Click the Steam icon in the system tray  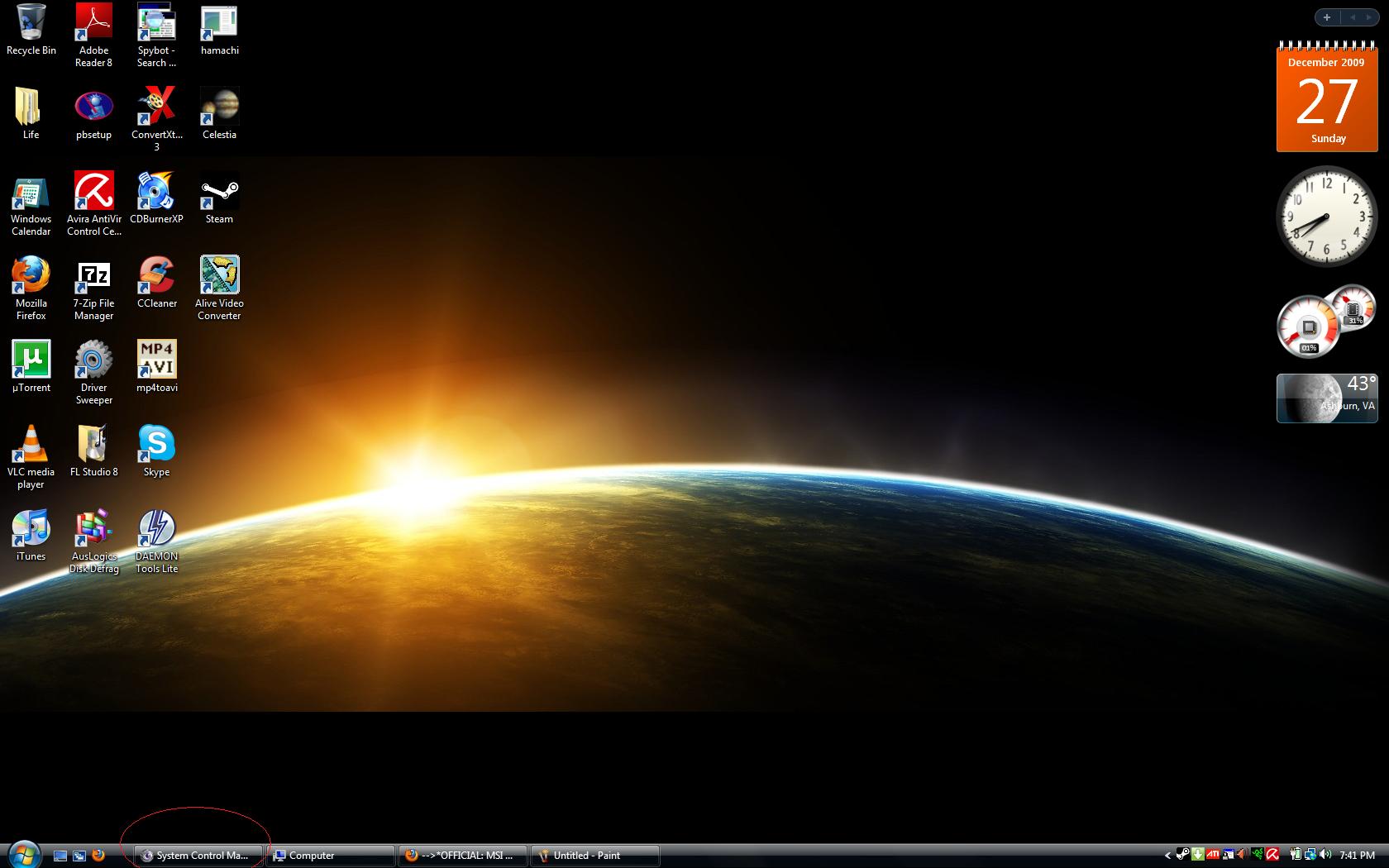[1183, 856]
